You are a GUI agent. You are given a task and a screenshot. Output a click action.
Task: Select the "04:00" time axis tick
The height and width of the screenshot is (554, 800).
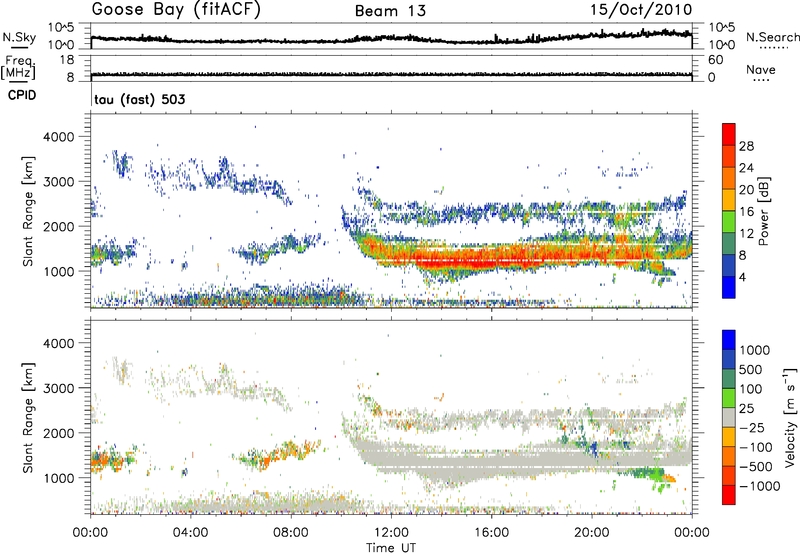[191, 533]
